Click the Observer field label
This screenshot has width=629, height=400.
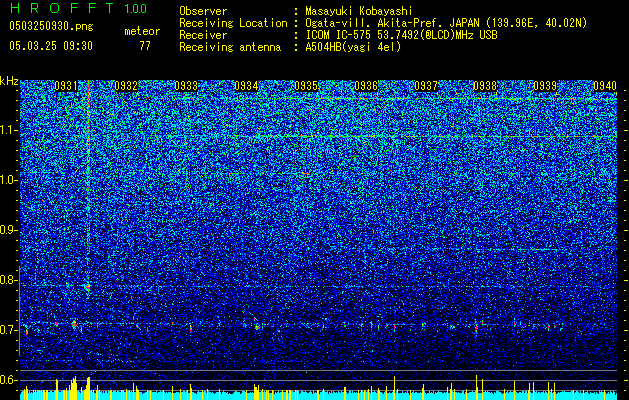(203, 11)
